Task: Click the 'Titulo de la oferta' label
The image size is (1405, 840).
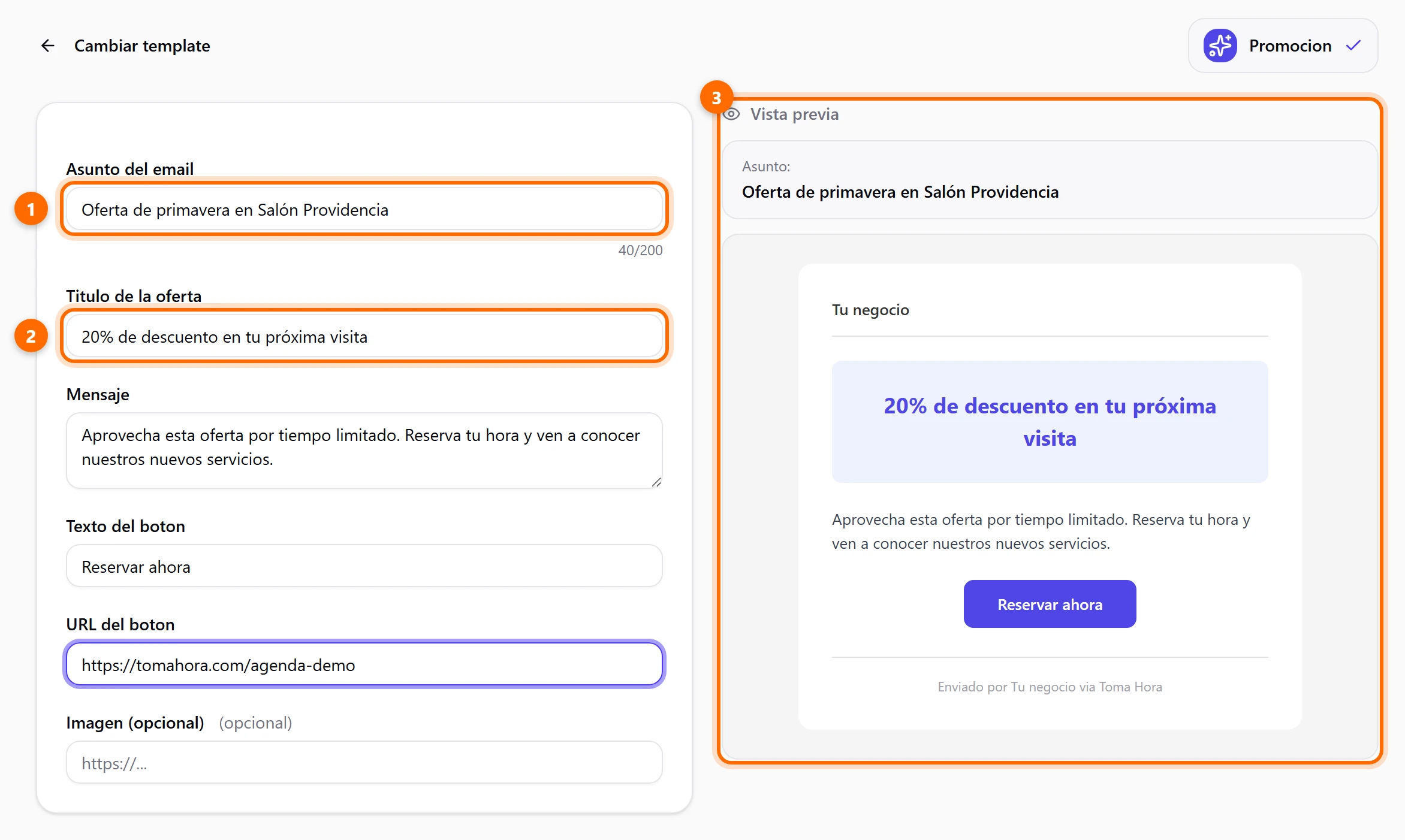Action: tap(134, 296)
